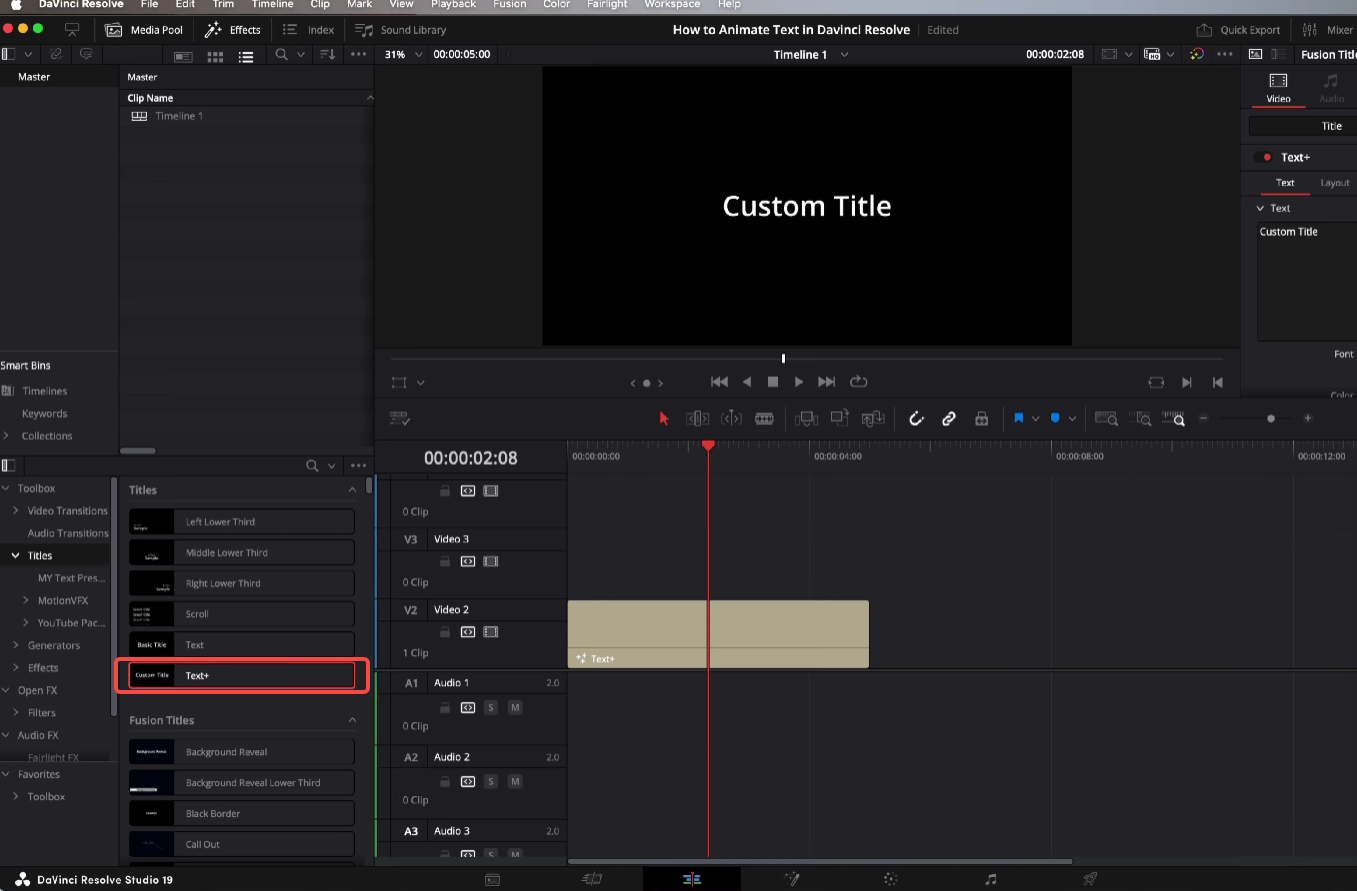Click the Quick Export button
1357x891 pixels.
point(1238,29)
